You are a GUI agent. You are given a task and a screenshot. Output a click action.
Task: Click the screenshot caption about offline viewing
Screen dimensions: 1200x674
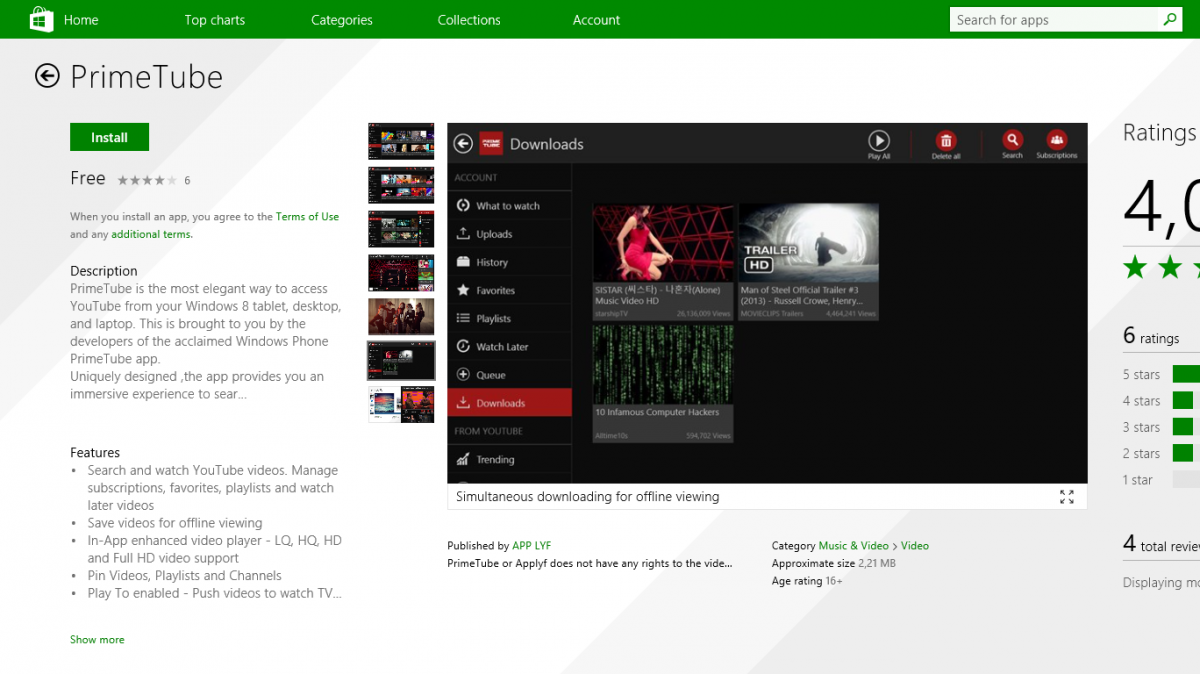point(587,497)
